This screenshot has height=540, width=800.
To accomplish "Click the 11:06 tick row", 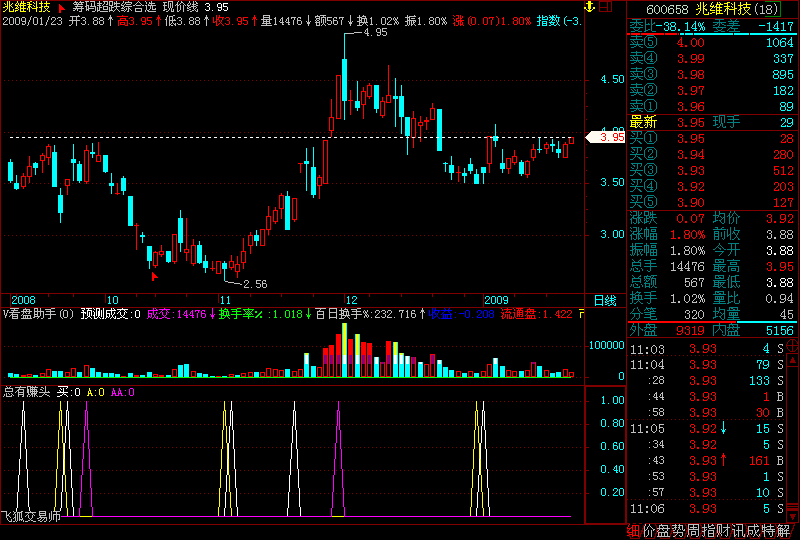I will pos(707,508).
